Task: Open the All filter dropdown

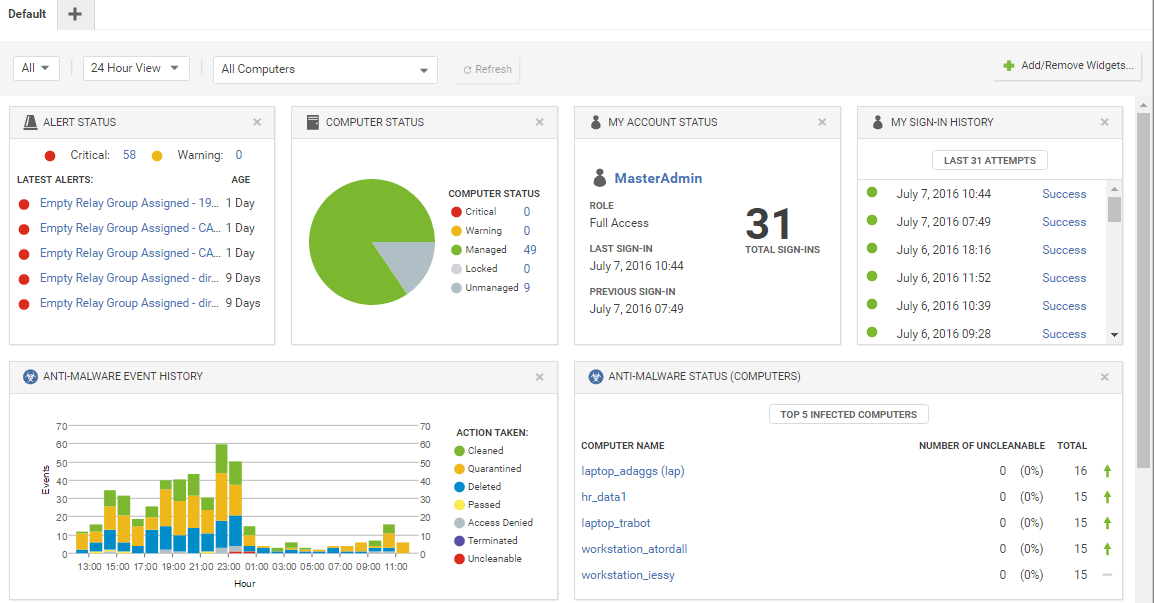Action: click(36, 68)
